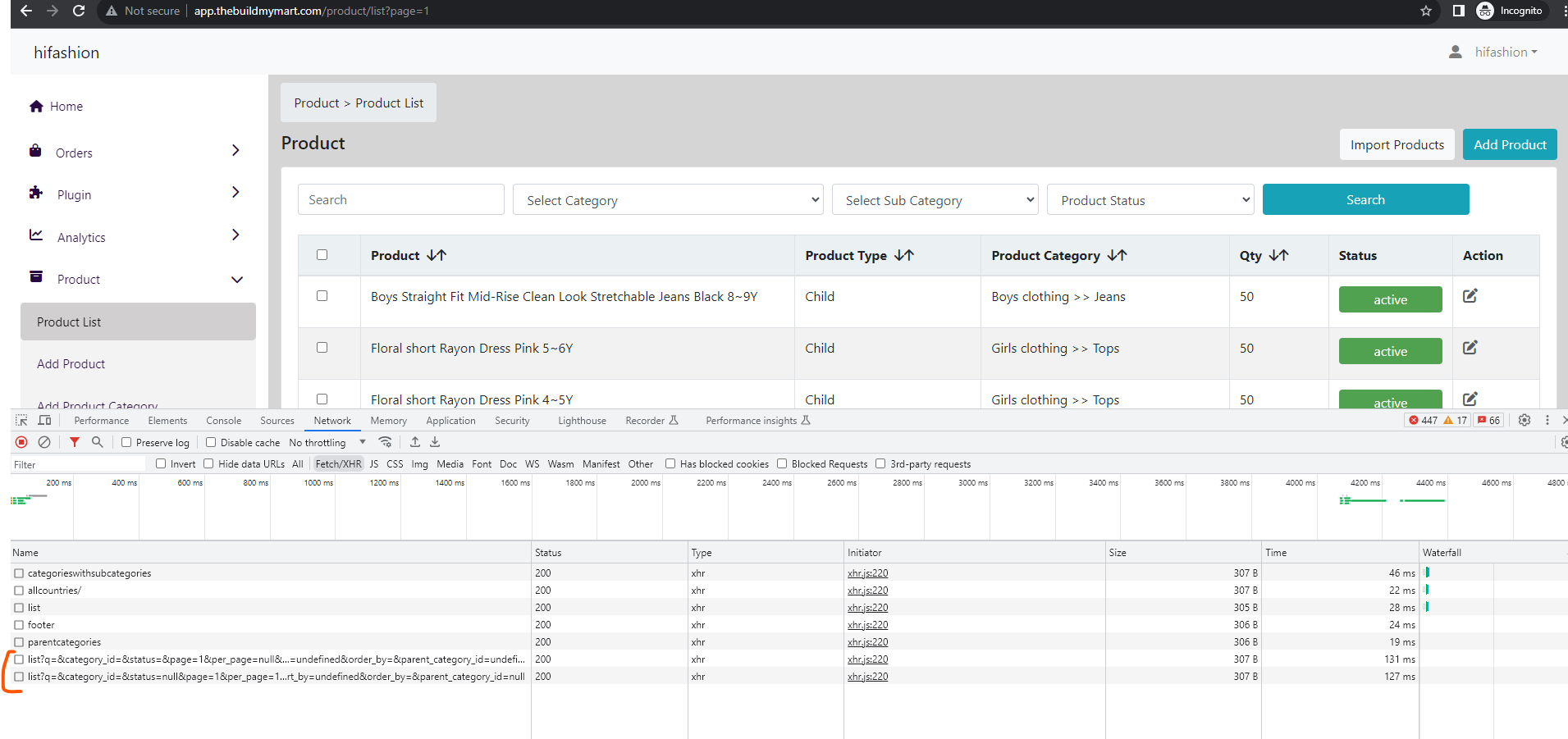Open the Add Product sidebar link
Screen dimensions: 1568x739
coord(71,363)
